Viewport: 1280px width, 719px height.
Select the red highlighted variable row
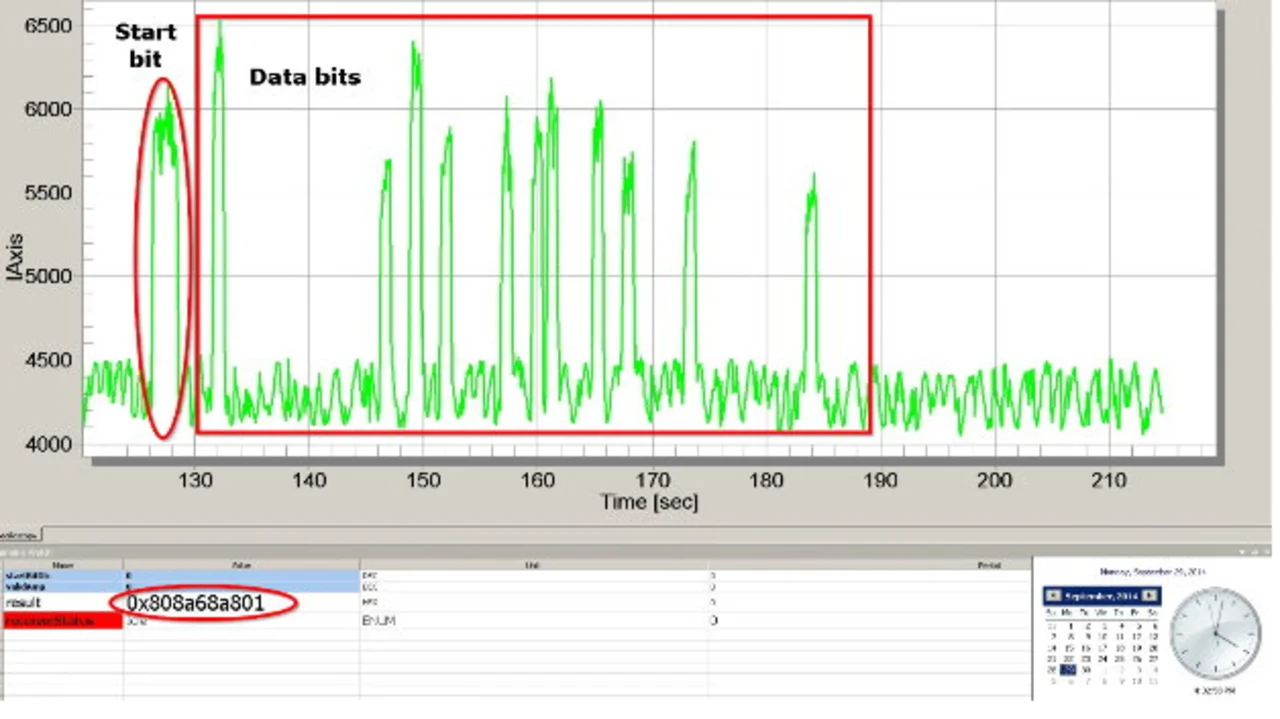point(62,621)
